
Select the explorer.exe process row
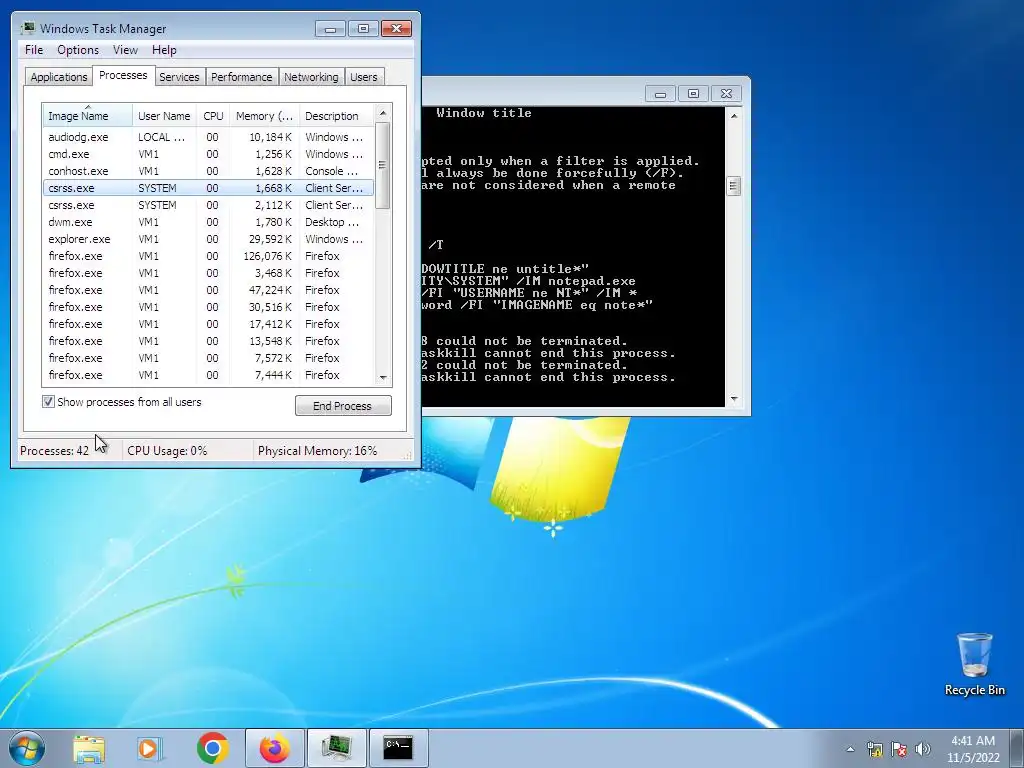208,239
